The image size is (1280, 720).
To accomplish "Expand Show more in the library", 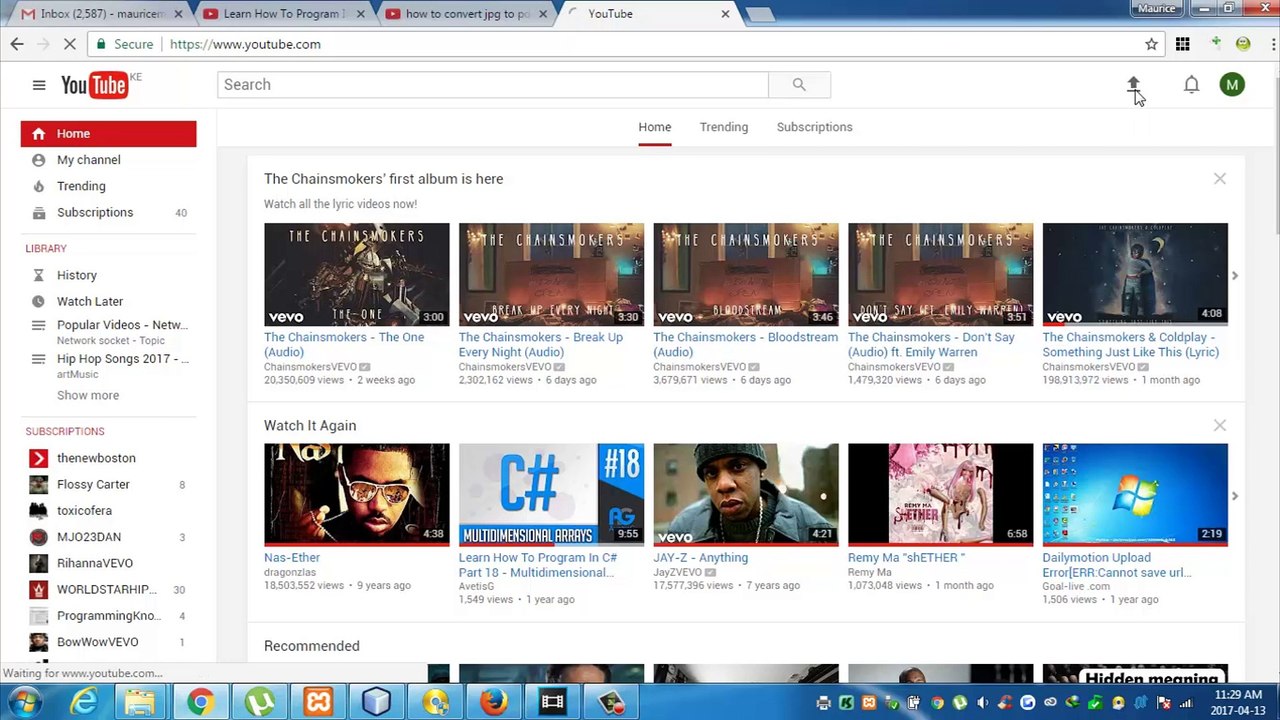I will point(88,395).
